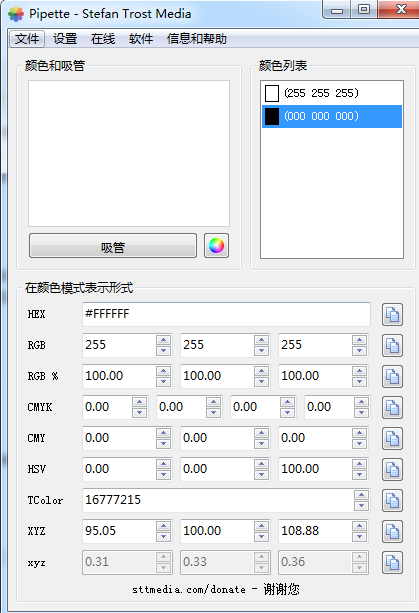419x613 pixels.
Task: Open the 设置 menu
Action: coord(65,39)
